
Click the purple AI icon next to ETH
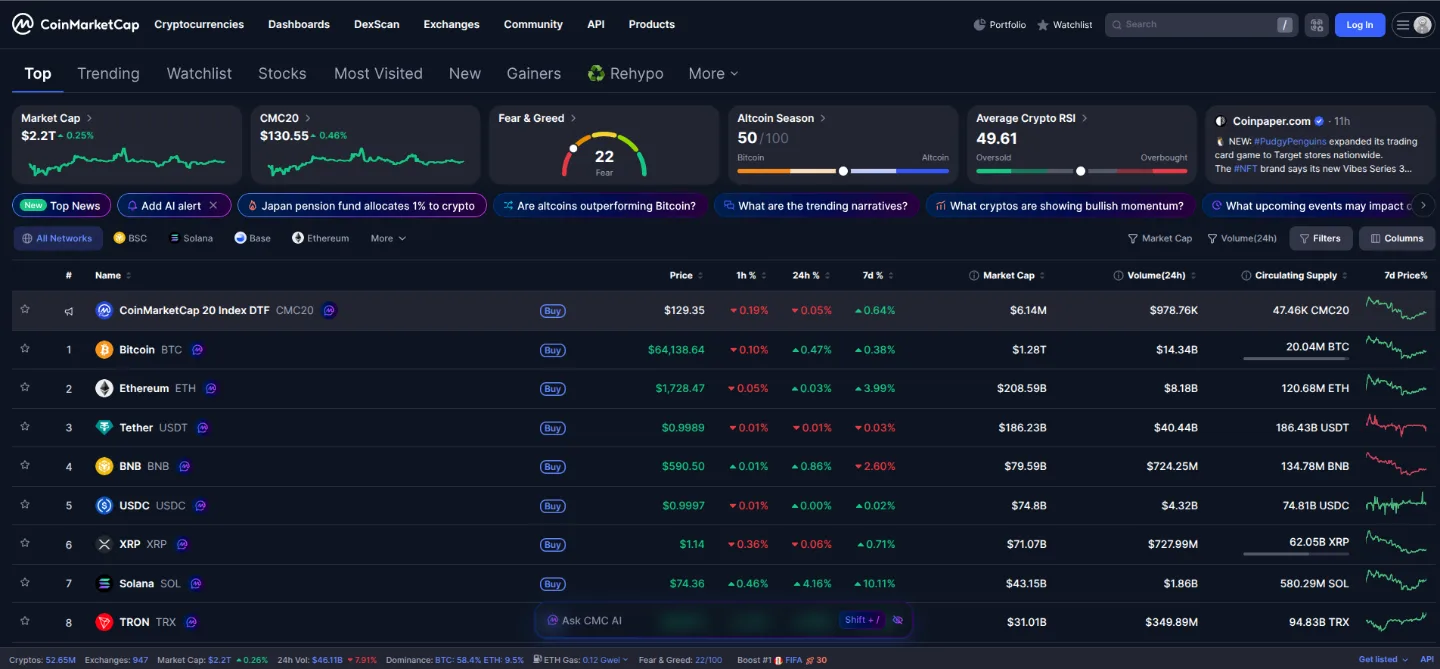(x=211, y=388)
